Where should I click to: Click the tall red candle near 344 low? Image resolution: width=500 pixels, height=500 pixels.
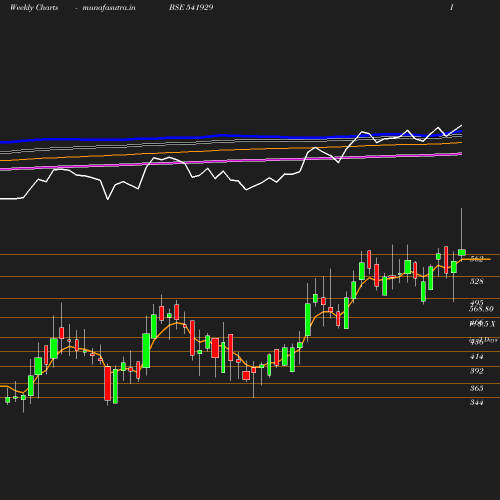coord(108,383)
